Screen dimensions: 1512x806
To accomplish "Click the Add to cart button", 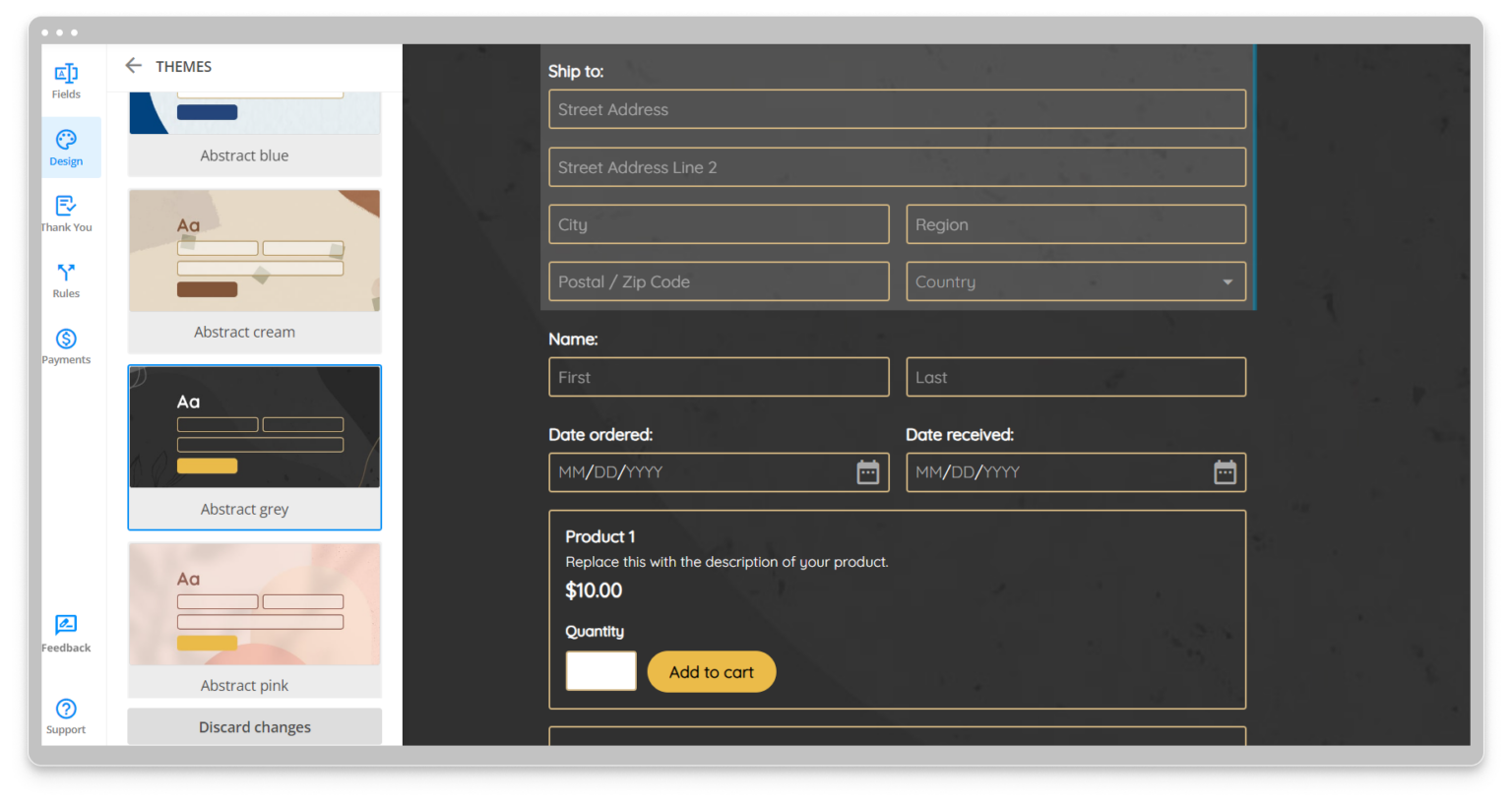I will pyautogui.click(x=712, y=671).
